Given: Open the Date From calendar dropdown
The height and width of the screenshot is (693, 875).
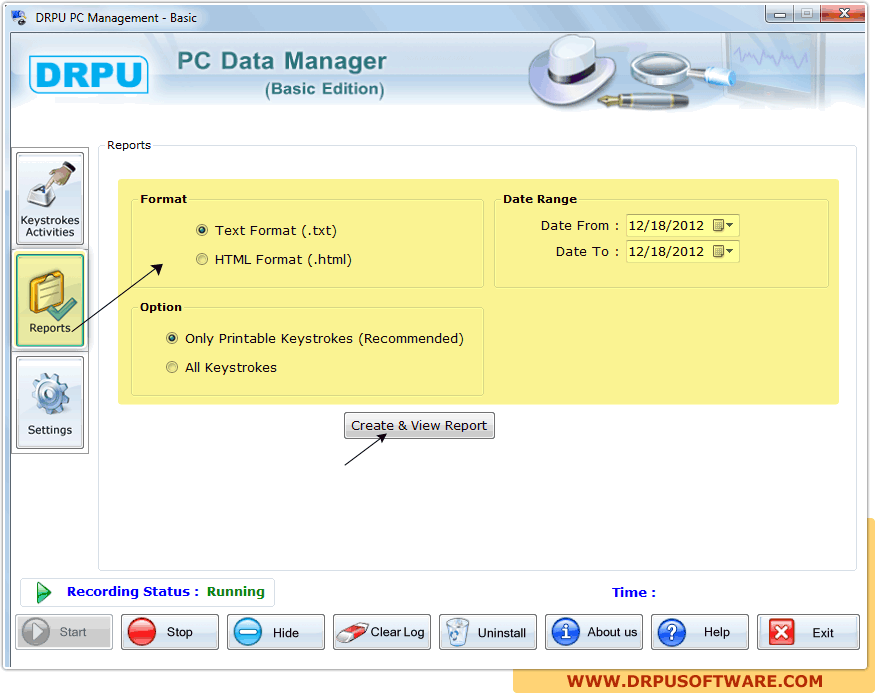Looking at the screenshot, I should point(723,225).
